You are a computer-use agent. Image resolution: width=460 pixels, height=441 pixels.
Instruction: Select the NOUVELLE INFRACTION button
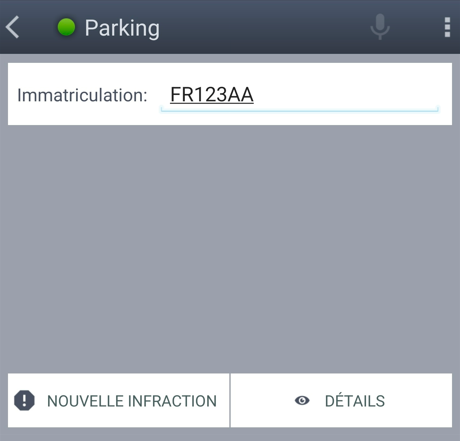(x=119, y=400)
